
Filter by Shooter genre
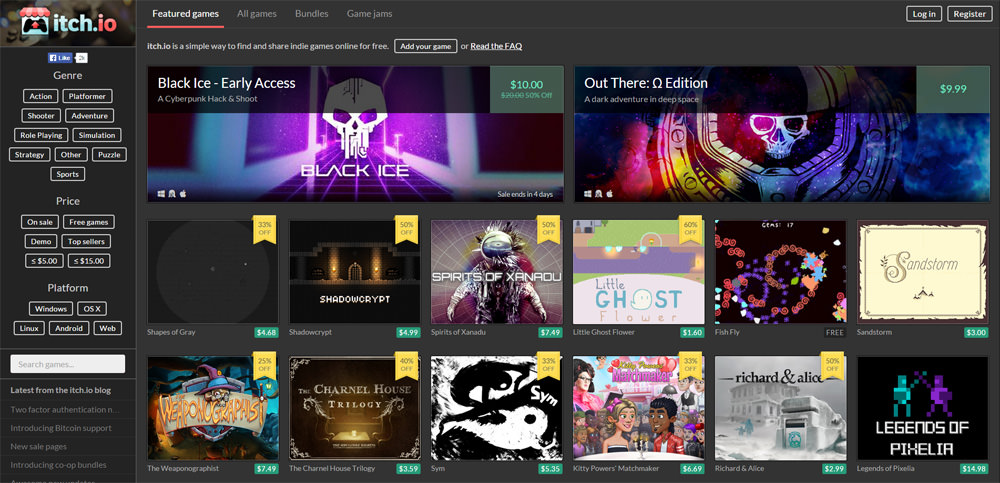(x=41, y=115)
